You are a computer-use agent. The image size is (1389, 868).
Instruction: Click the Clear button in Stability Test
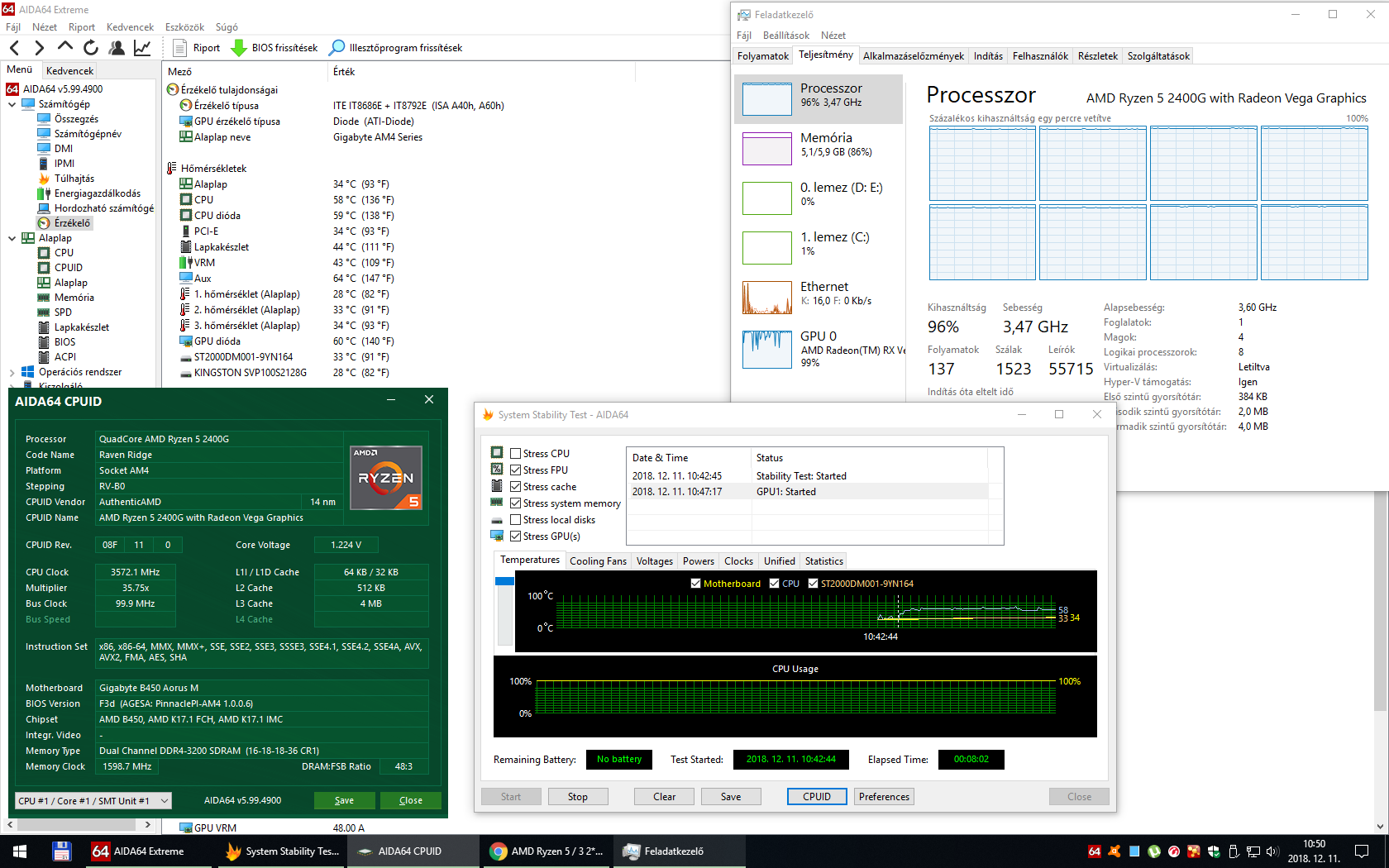664,797
